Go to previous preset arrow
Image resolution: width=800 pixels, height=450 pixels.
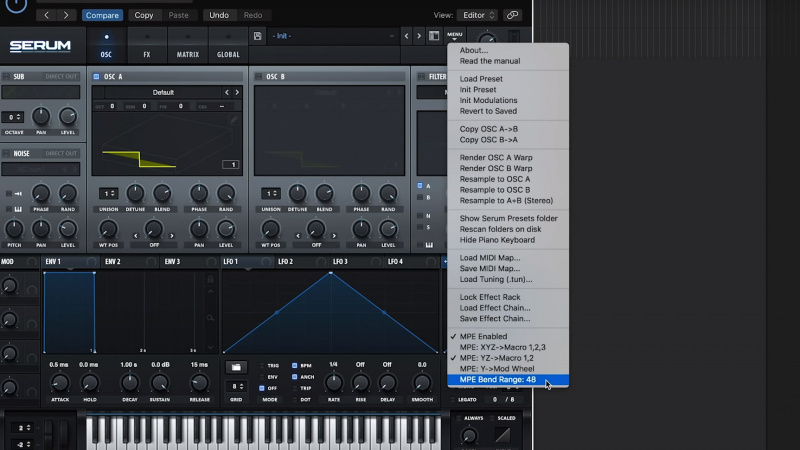point(407,36)
